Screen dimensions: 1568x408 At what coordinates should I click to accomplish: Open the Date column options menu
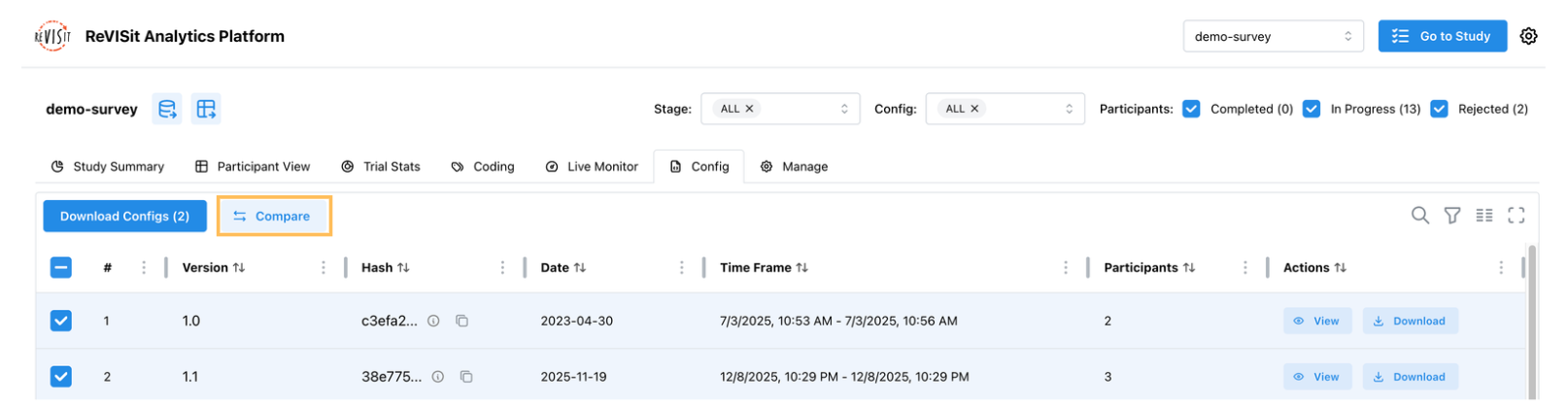pos(681,268)
